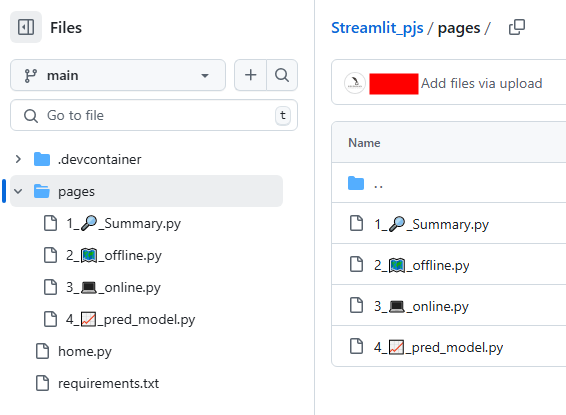The height and width of the screenshot is (415, 566).
Task: Click file icon of tree 3_online.py
Action: [50, 287]
